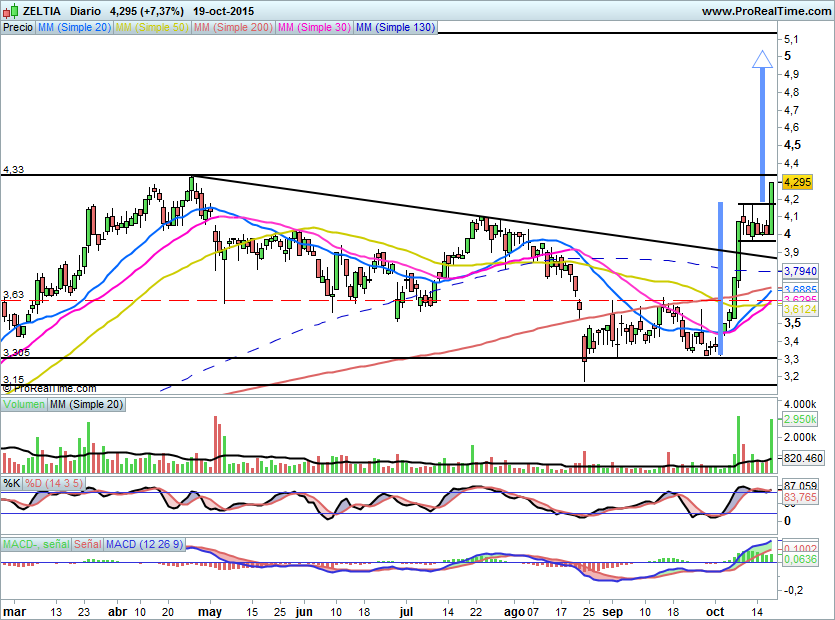
Task: Click the Diario timeframe text
Action: point(85,11)
